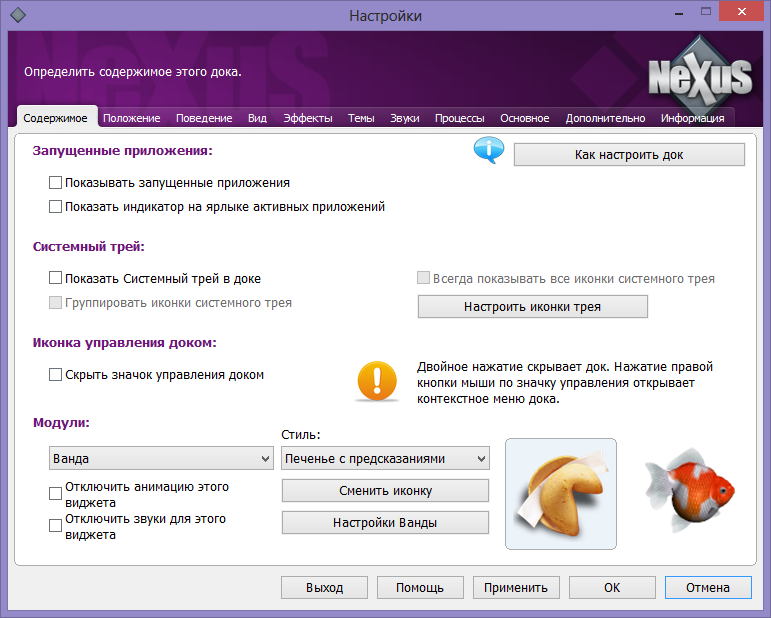Click the blue info speech bubble icon

tap(489, 150)
